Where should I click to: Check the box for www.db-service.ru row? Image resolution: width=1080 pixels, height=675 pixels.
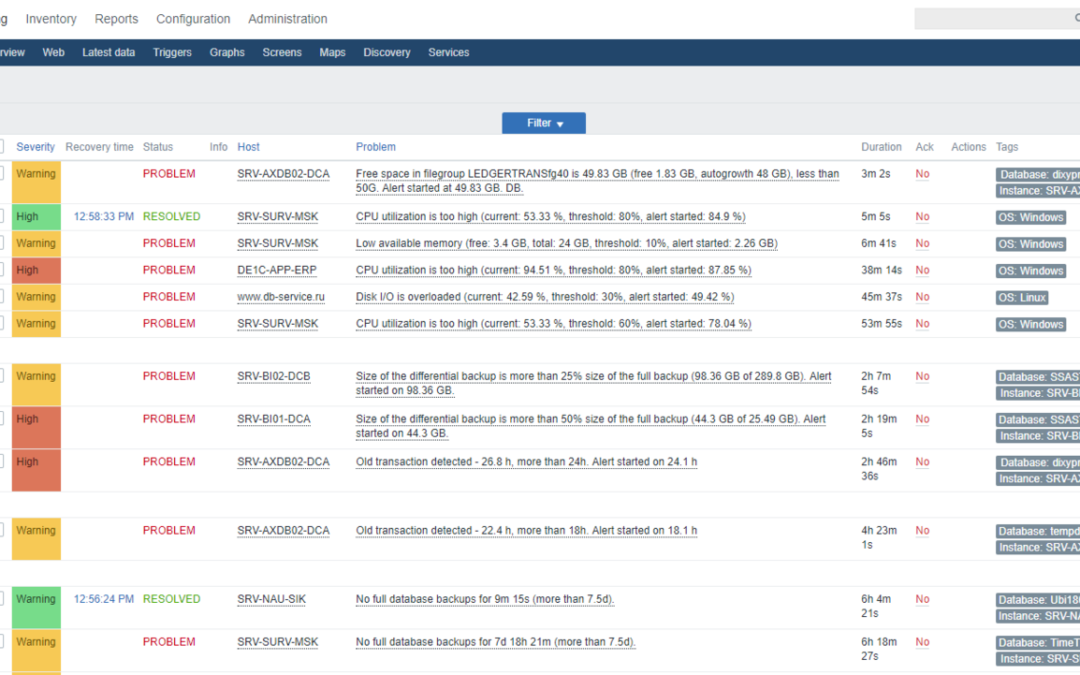(1, 297)
